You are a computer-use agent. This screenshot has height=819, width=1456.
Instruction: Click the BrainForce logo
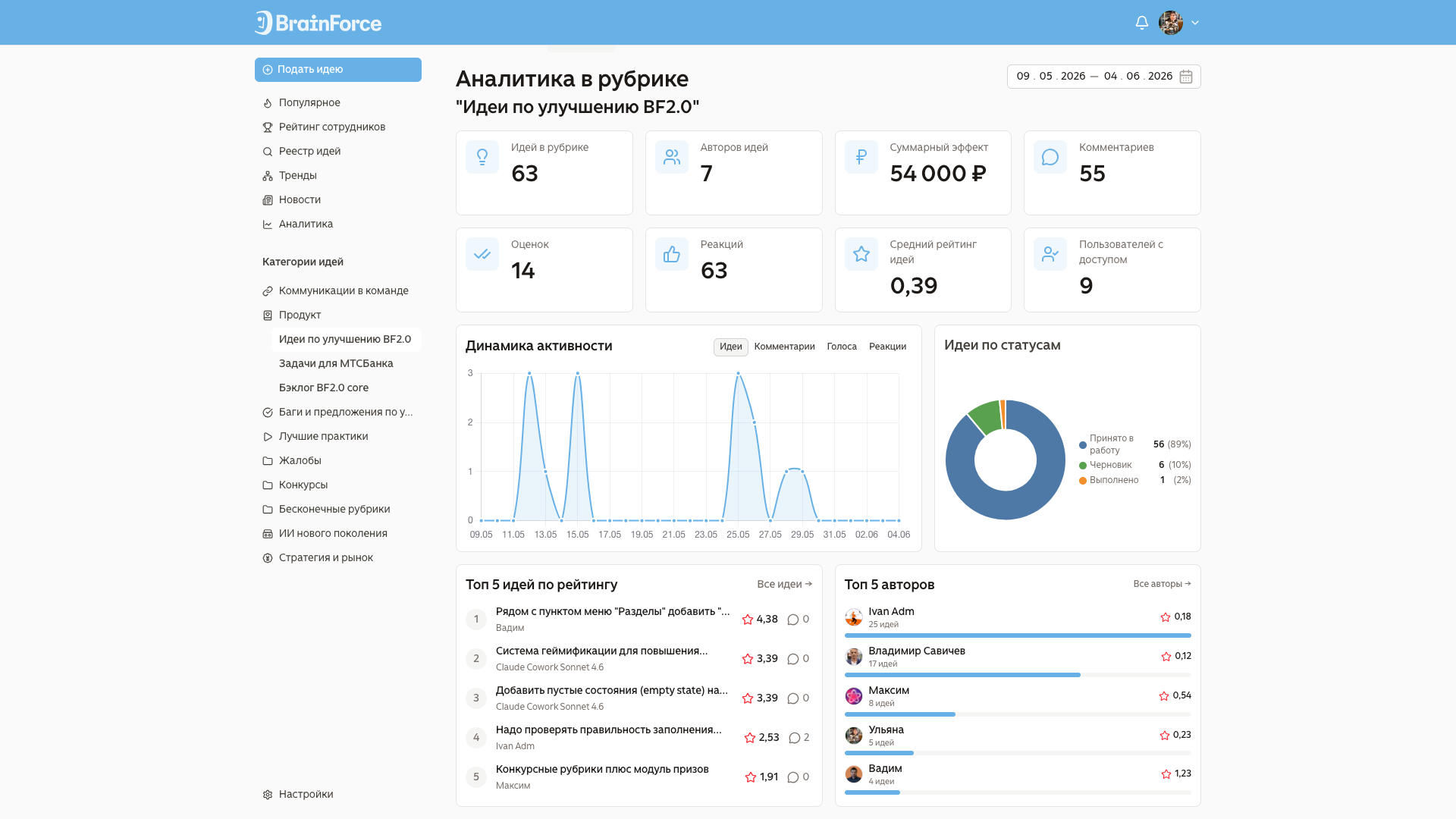coord(318,23)
